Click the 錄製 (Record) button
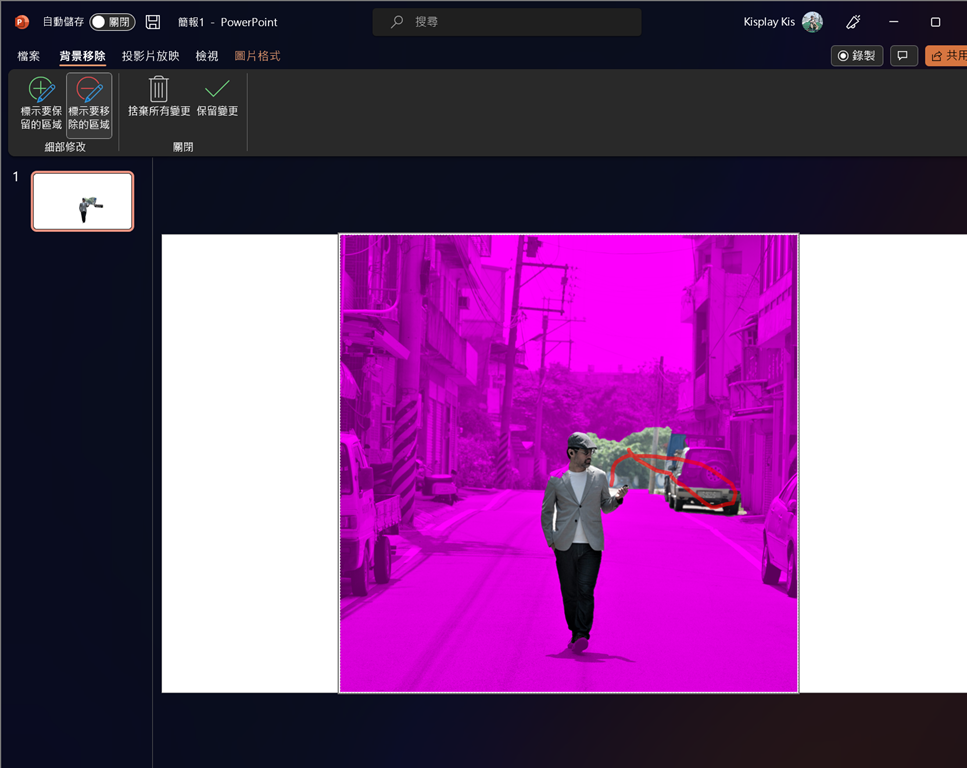The width and height of the screenshot is (967, 768). 857,56
